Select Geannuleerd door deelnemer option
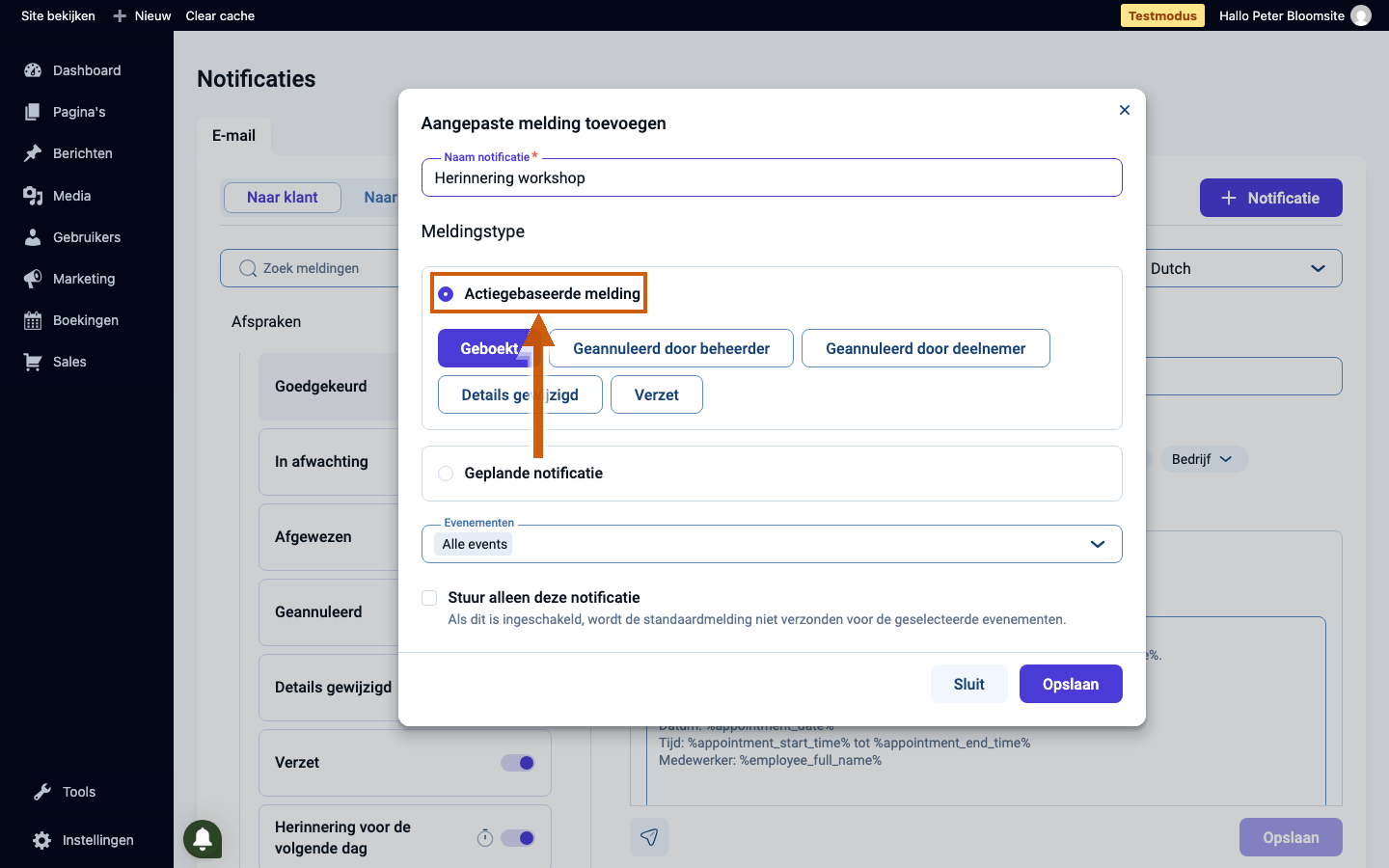 (926, 348)
